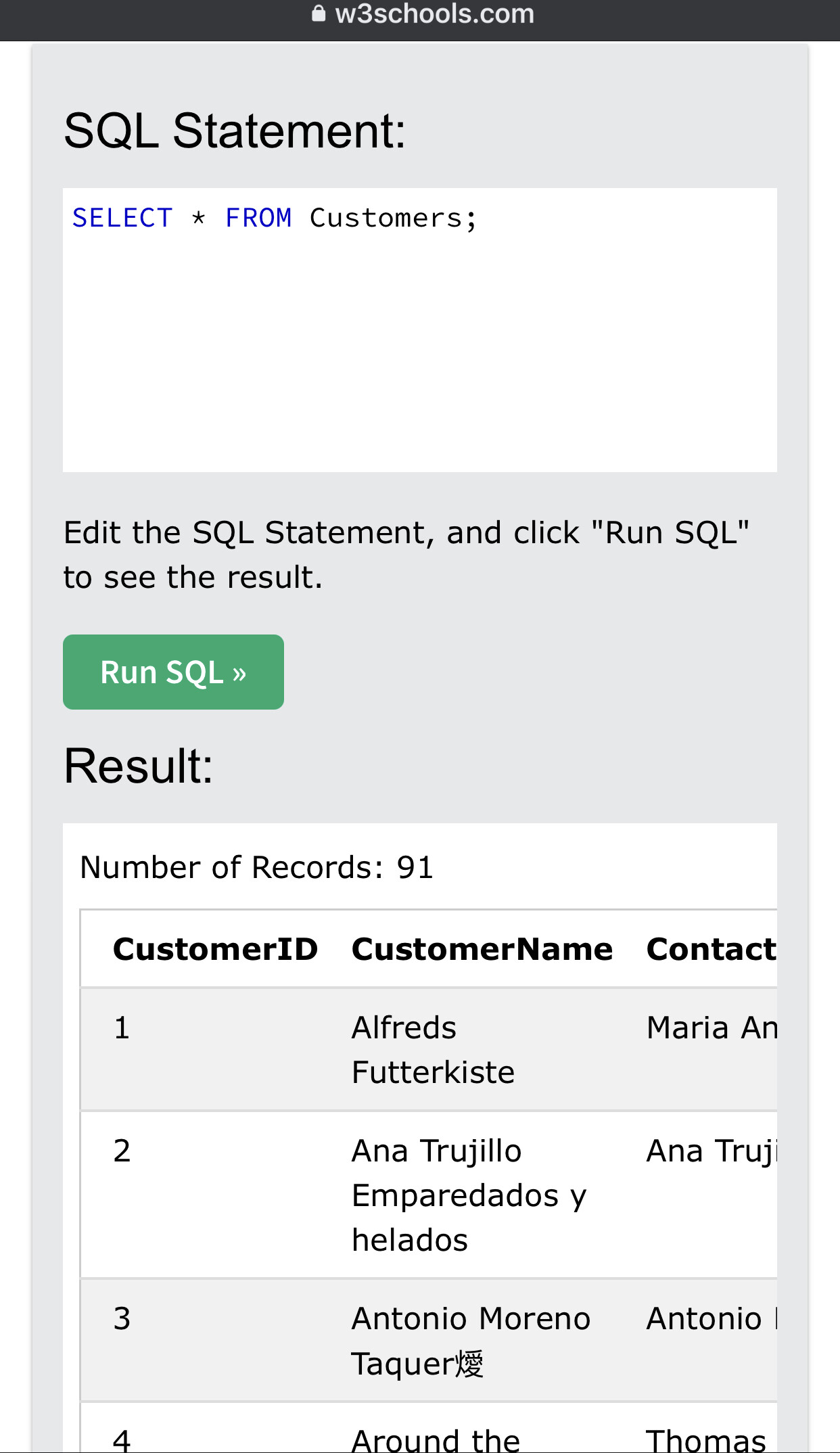Click the FROM keyword in the query
840x1453 pixels.
[258, 218]
